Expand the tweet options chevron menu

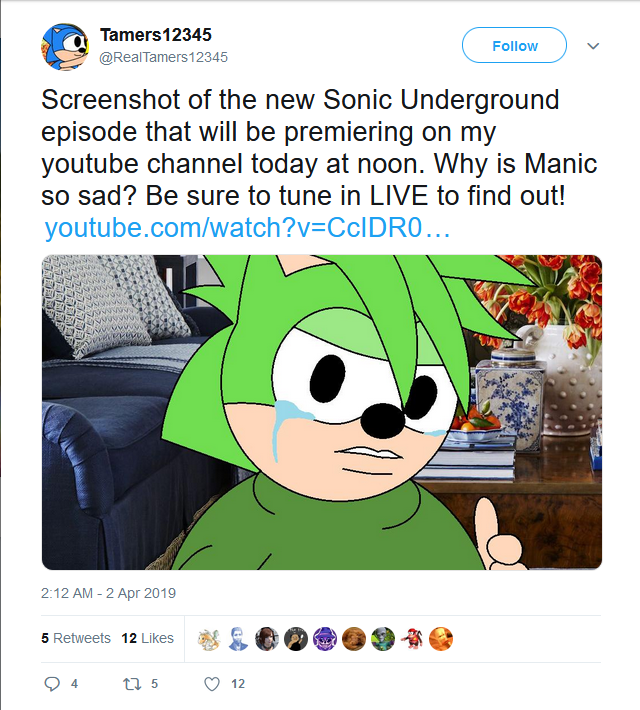pyautogui.click(x=593, y=46)
